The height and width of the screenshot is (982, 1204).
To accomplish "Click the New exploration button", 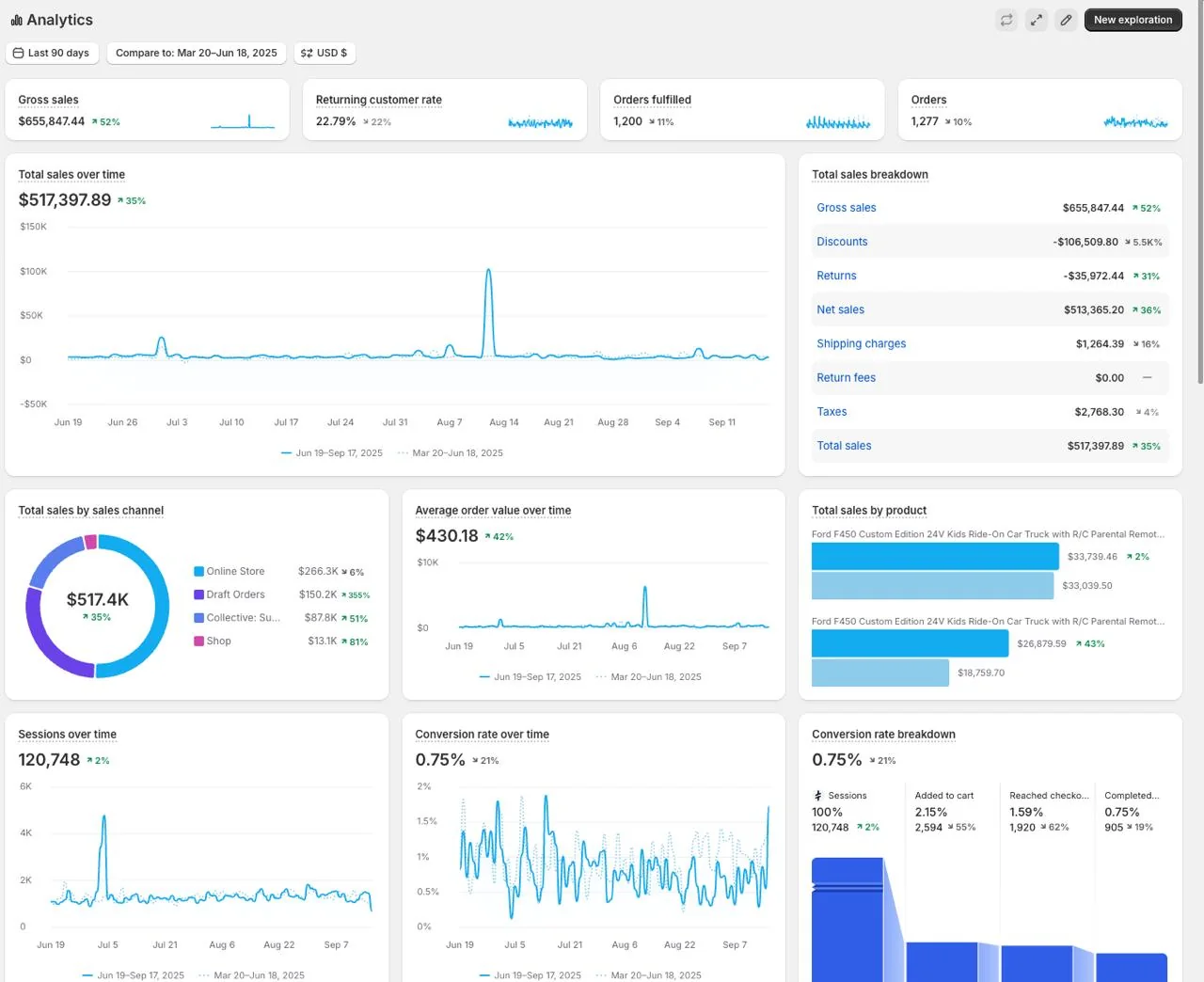I will click(1133, 20).
